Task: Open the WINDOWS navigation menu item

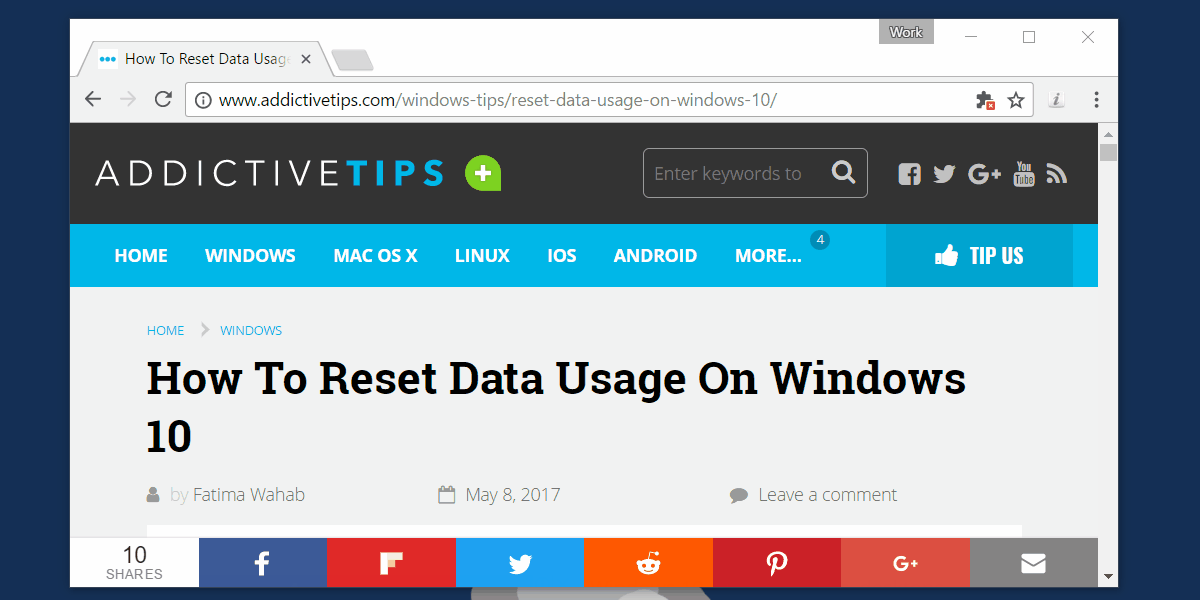Action: [x=250, y=255]
